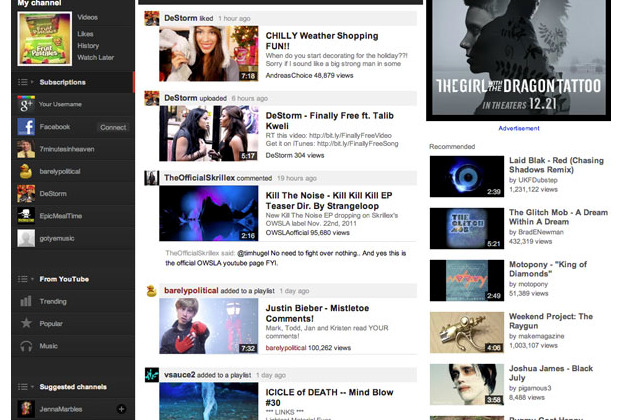Click the vsauce2 name in the feed header
This screenshot has width=626, height=420.
(180, 375)
